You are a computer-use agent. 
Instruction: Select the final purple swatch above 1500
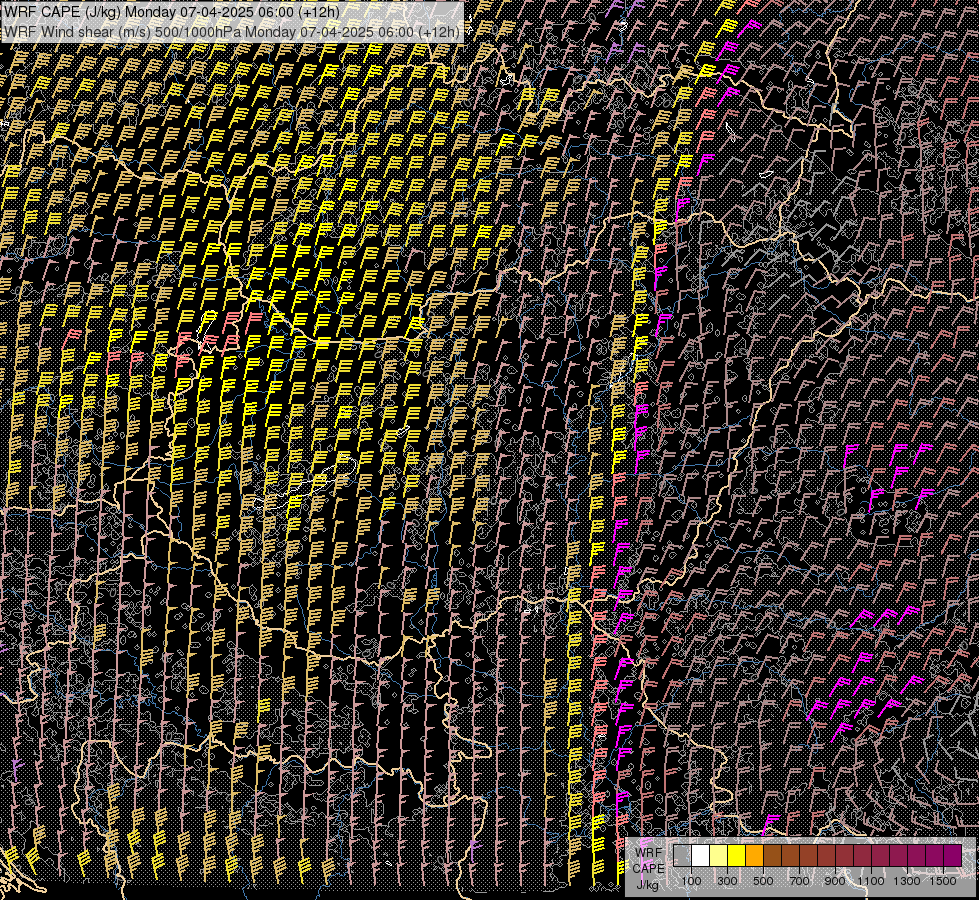[x=952, y=855]
